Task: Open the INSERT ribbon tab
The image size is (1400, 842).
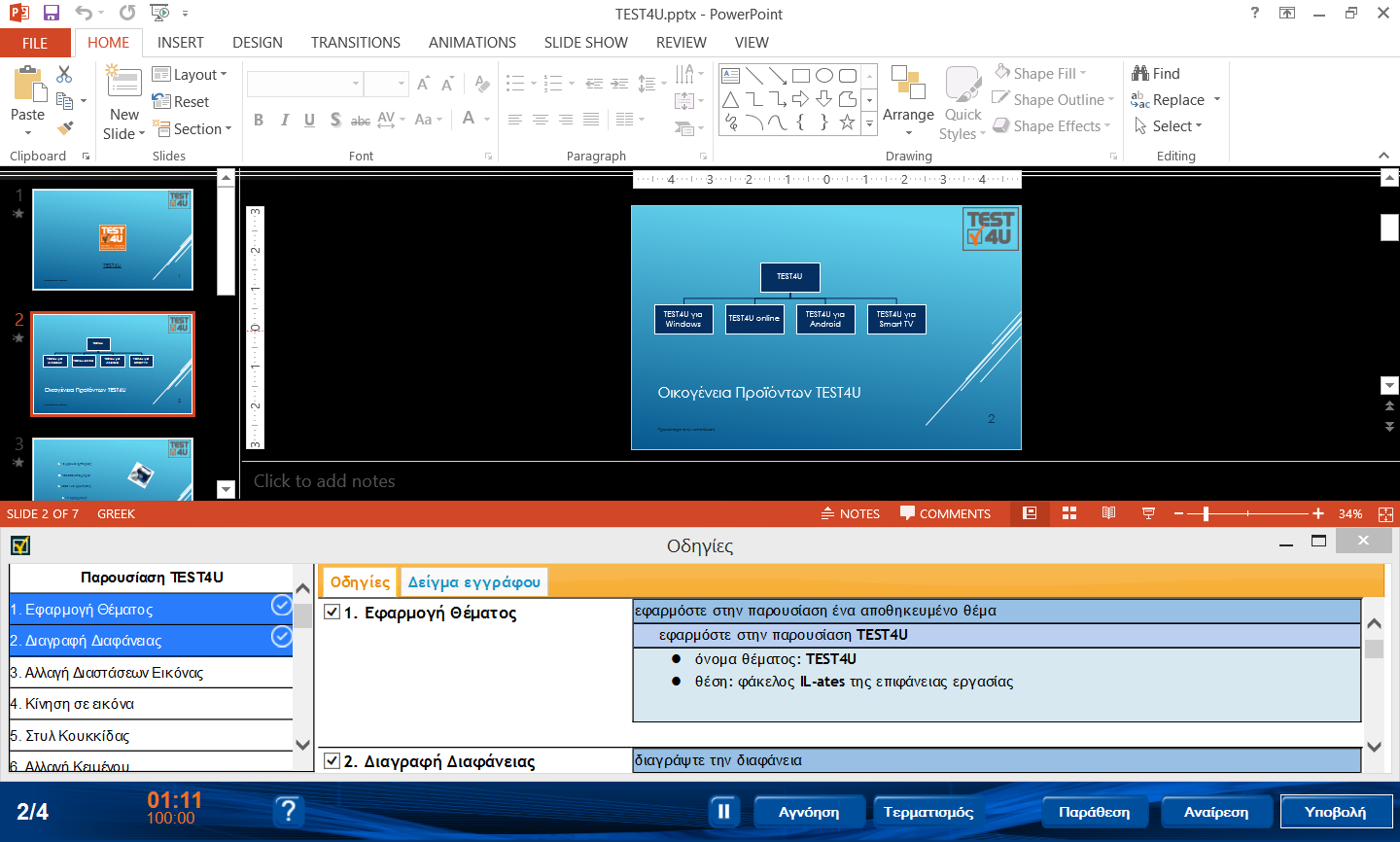Action: point(181,43)
